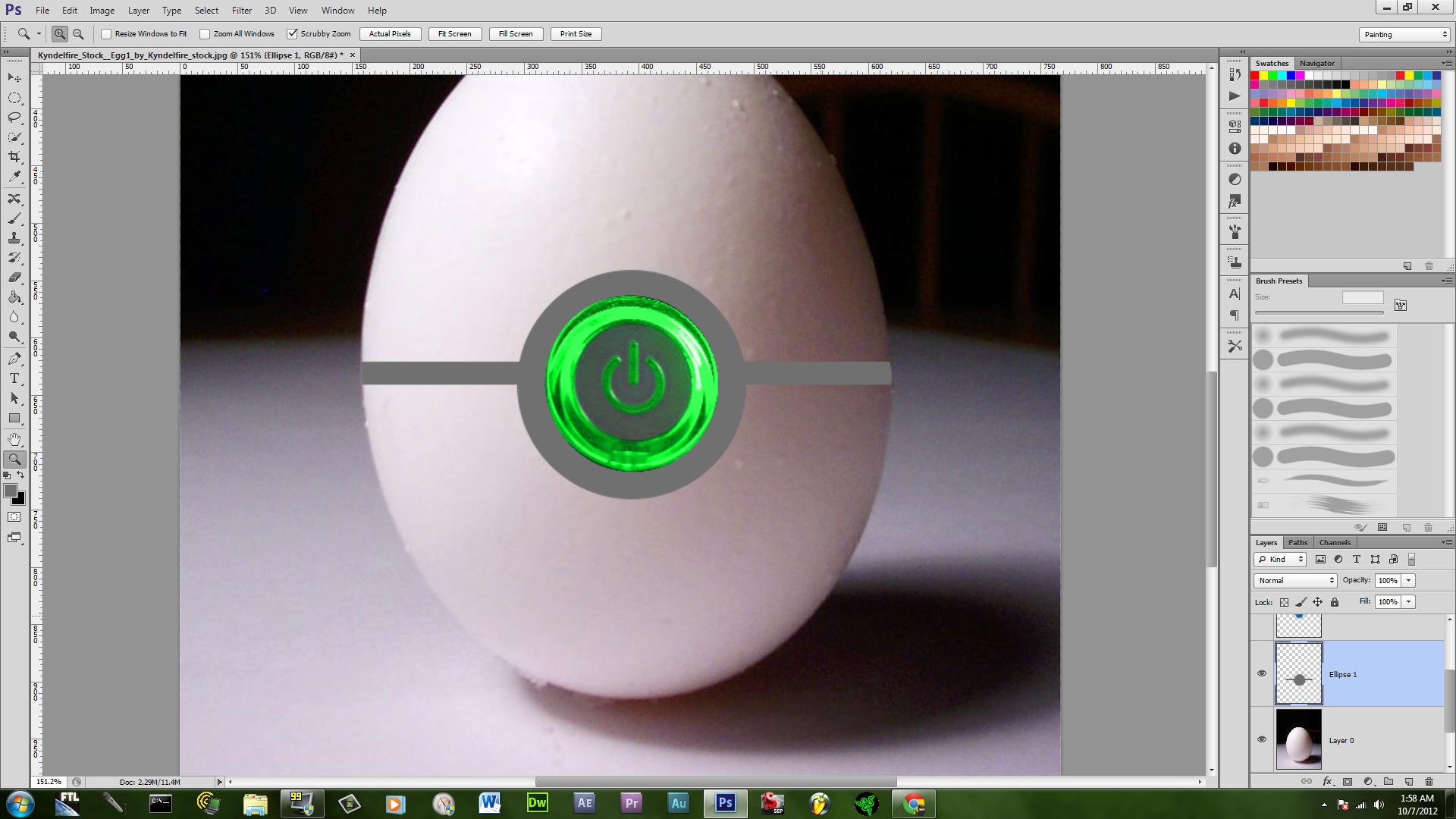Select the Horizontal Type tool
1456x819 pixels.
tap(14, 378)
